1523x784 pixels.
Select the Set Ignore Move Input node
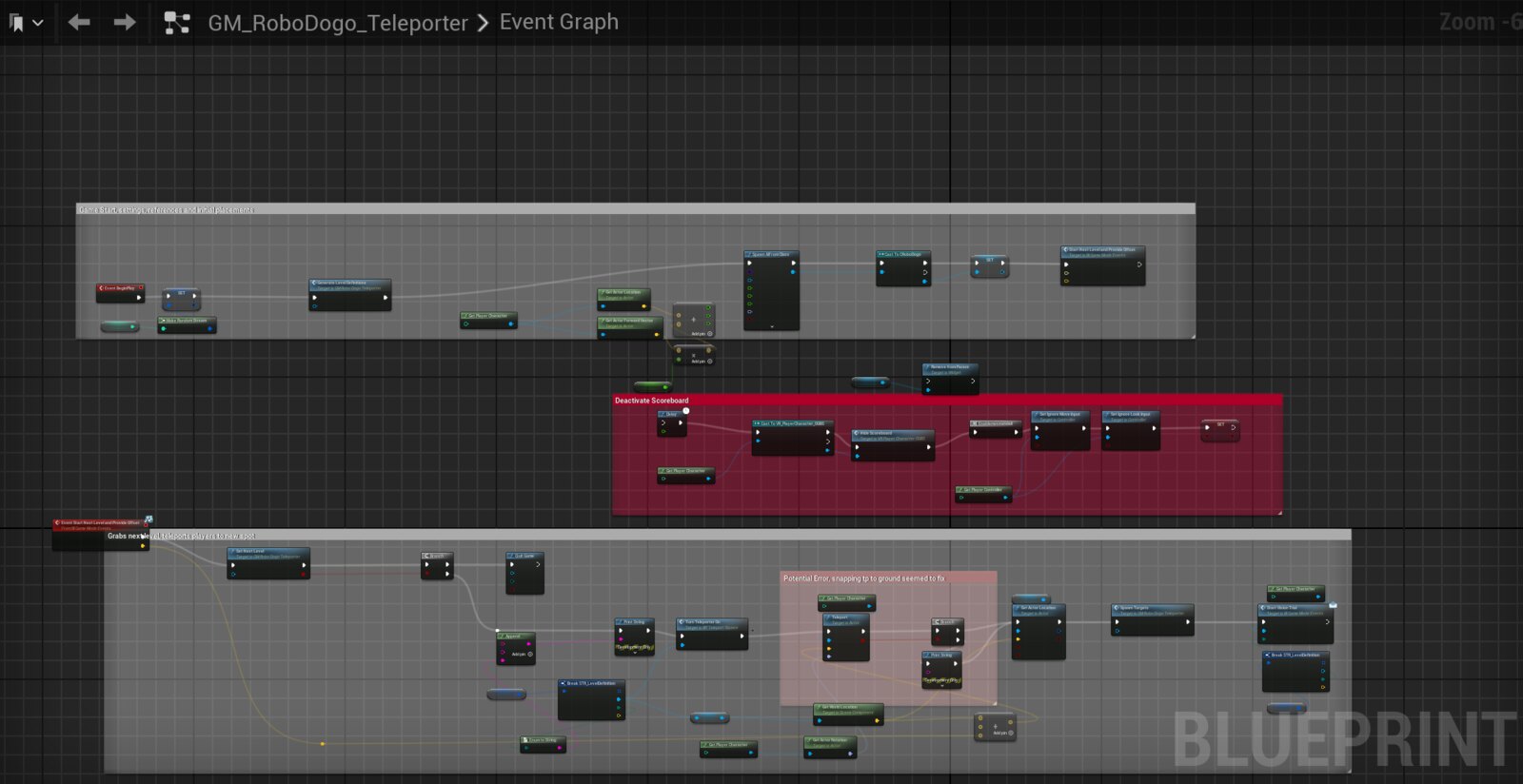point(1060,430)
